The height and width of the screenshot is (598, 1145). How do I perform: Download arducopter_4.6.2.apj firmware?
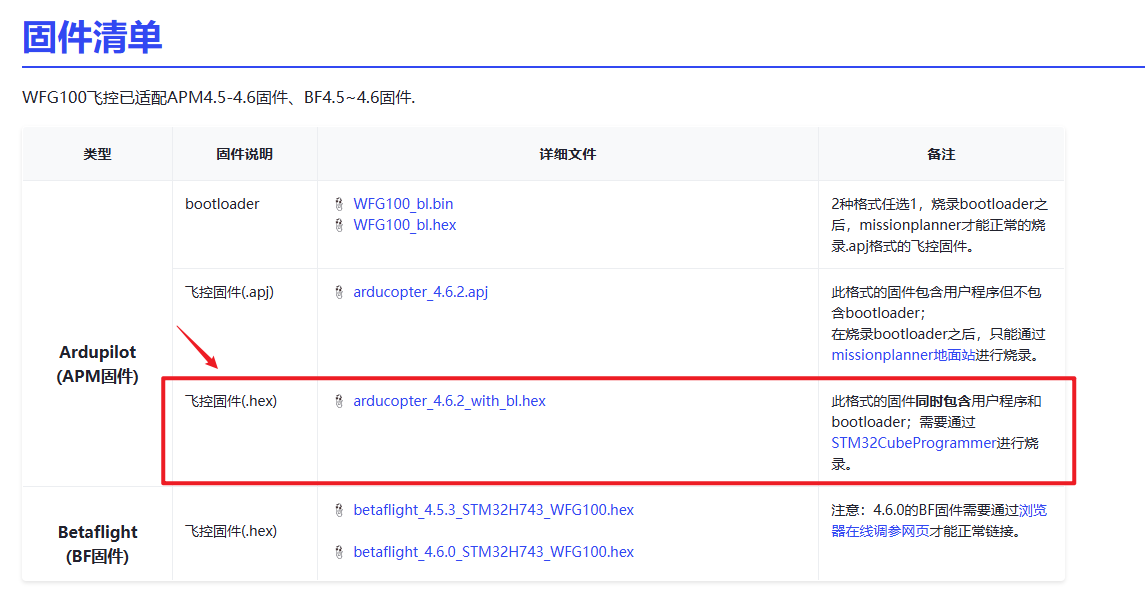click(420, 292)
